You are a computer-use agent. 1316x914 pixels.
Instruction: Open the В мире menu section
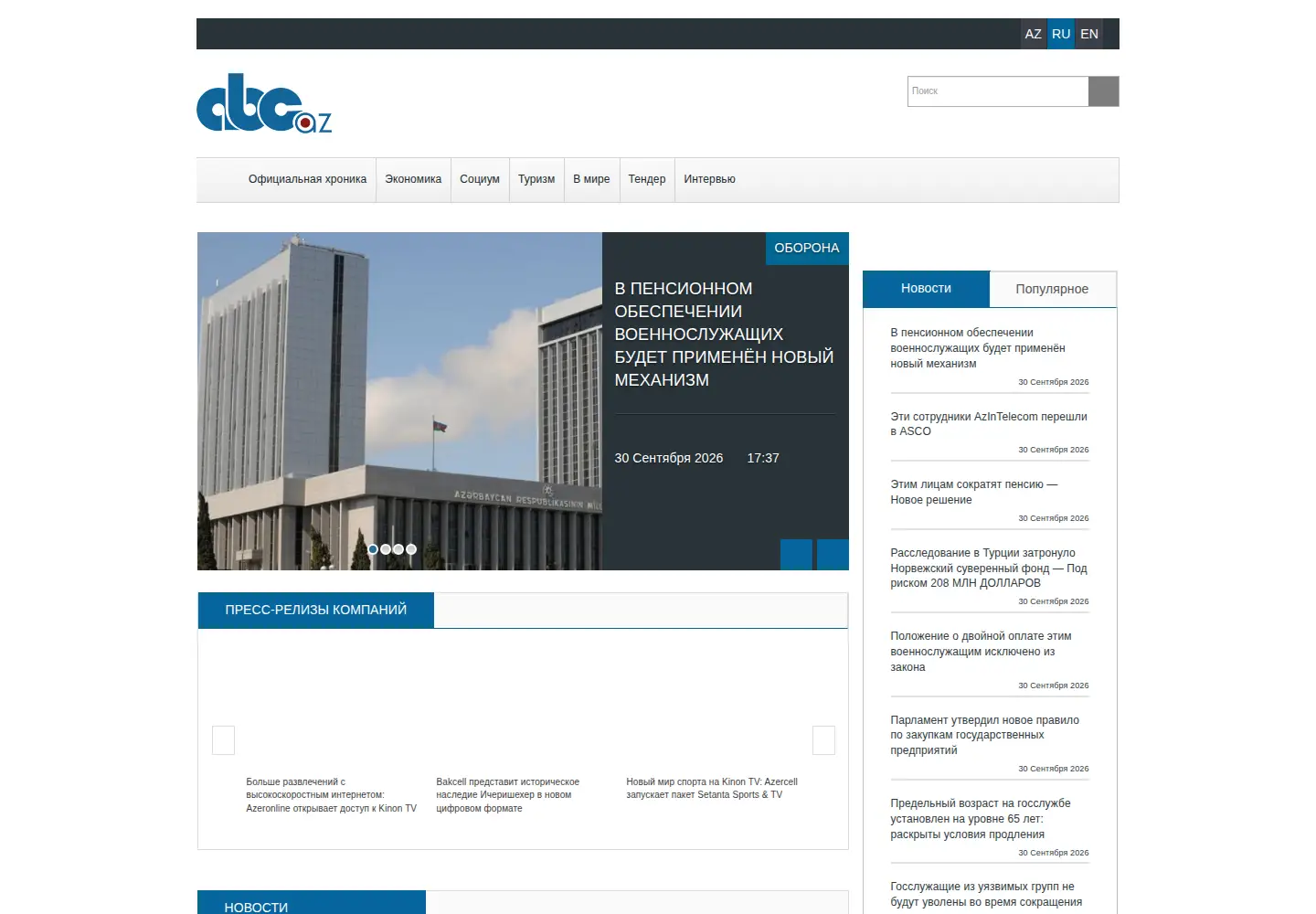click(x=591, y=179)
